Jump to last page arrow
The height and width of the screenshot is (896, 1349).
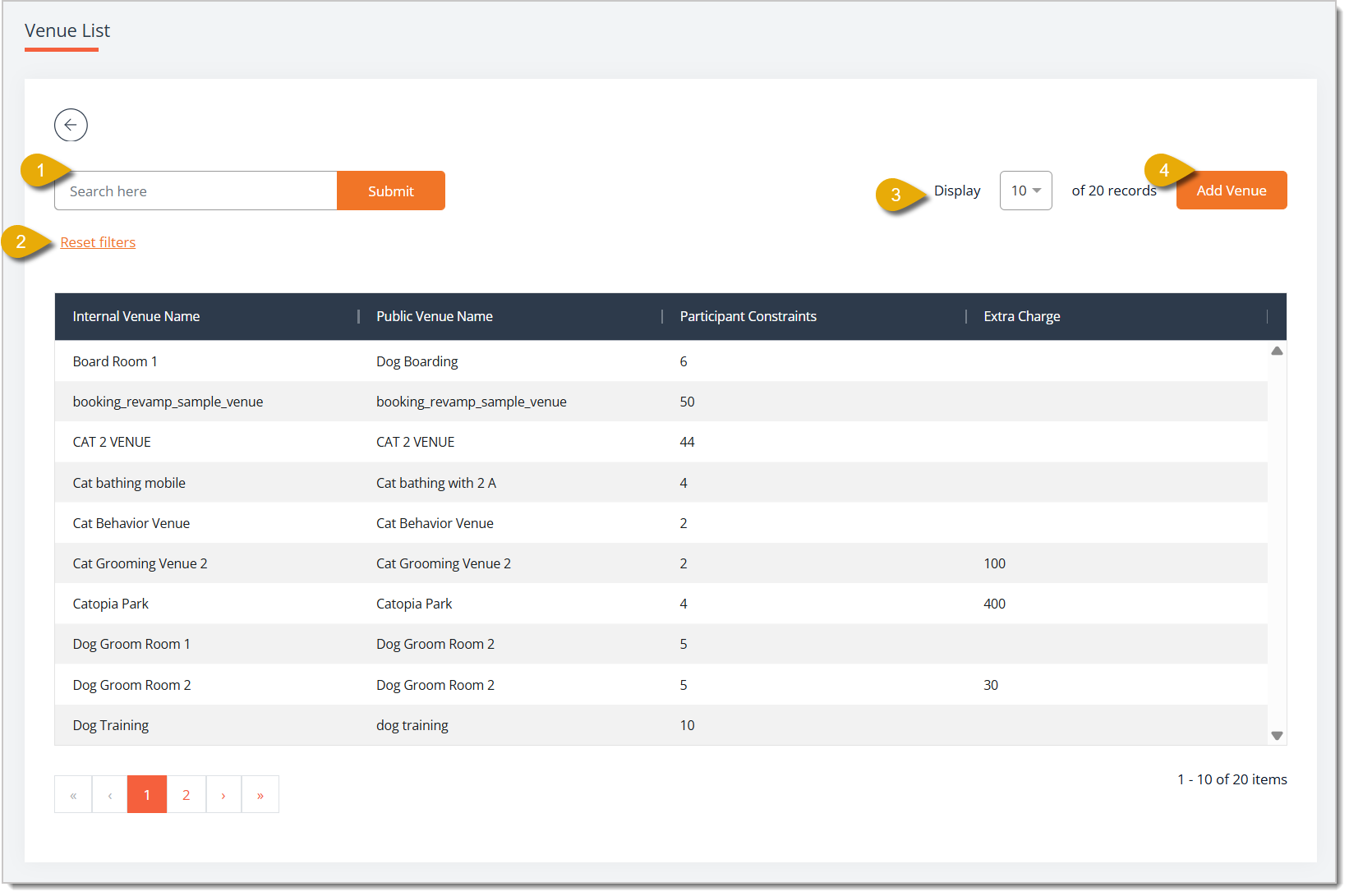pos(260,794)
